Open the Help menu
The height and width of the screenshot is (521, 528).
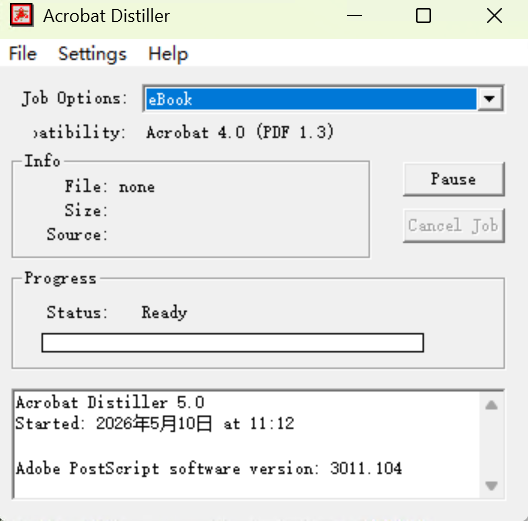(168, 54)
